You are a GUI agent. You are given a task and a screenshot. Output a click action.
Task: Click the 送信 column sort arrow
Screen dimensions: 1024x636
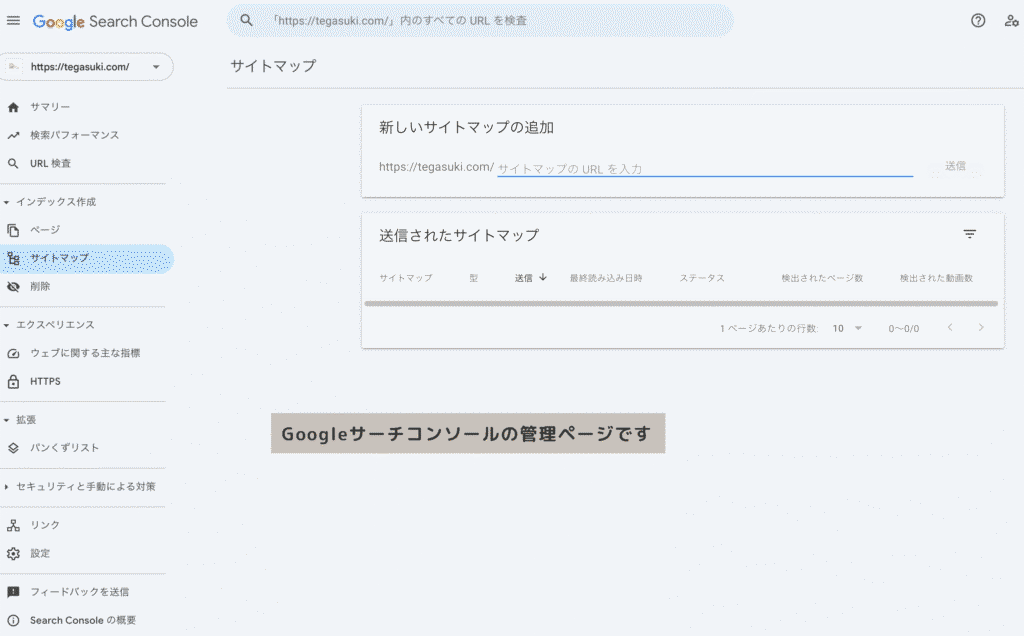[543, 278]
